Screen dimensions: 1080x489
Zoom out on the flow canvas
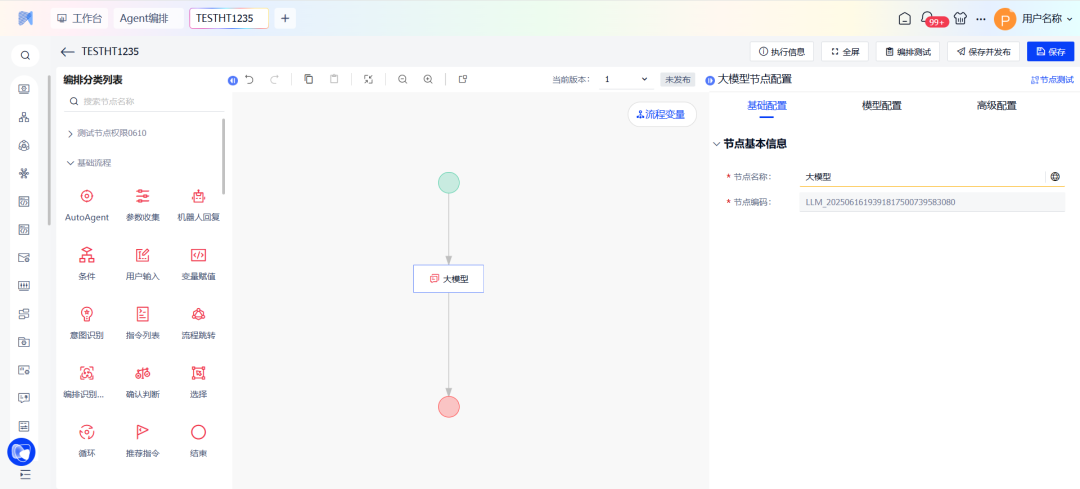point(402,79)
